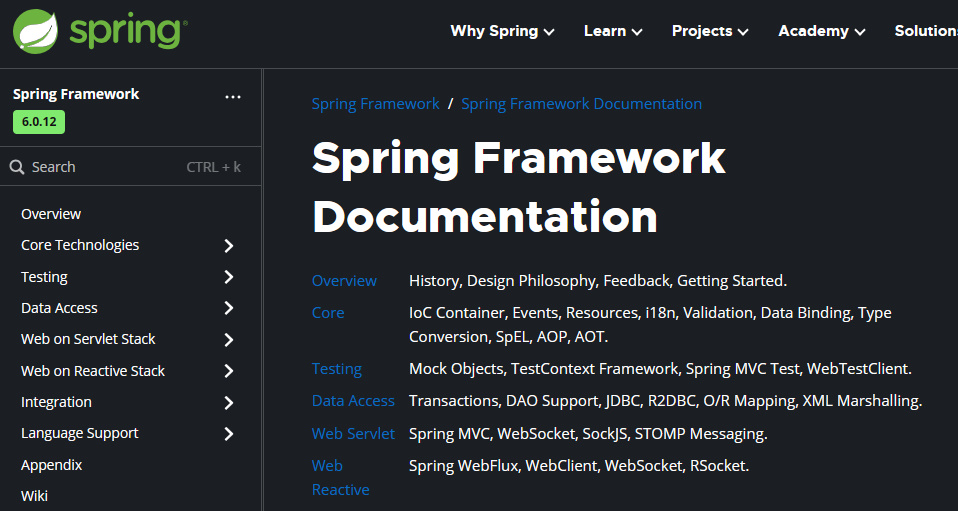Open the three-dots menu beside Spring Framework

[x=233, y=97]
